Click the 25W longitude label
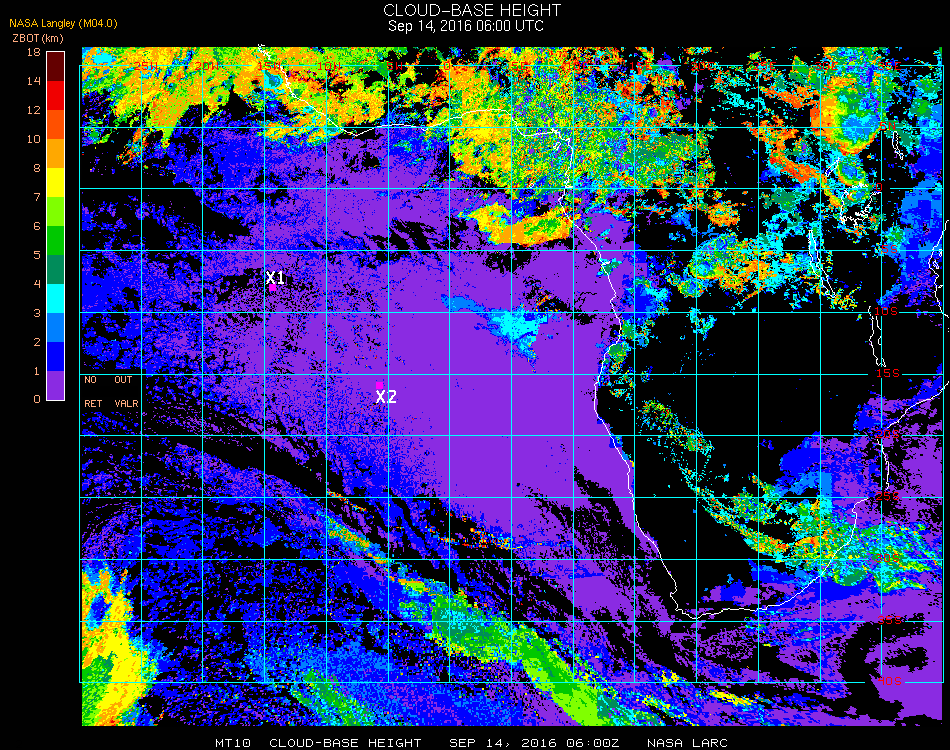Image resolution: width=950 pixels, height=750 pixels. pyautogui.click(x=147, y=65)
